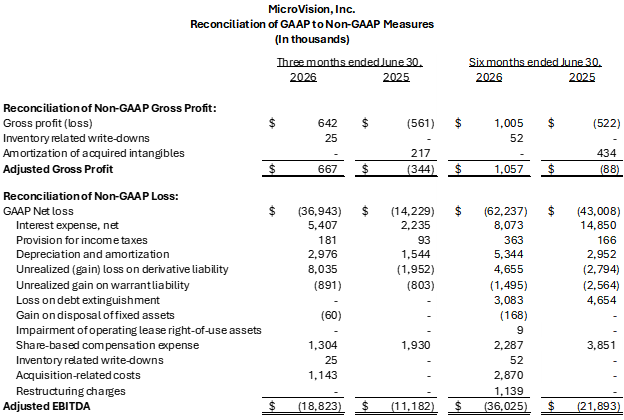Select derivative liability value 8,035
This screenshot has width=624, height=420.
(x=322, y=270)
